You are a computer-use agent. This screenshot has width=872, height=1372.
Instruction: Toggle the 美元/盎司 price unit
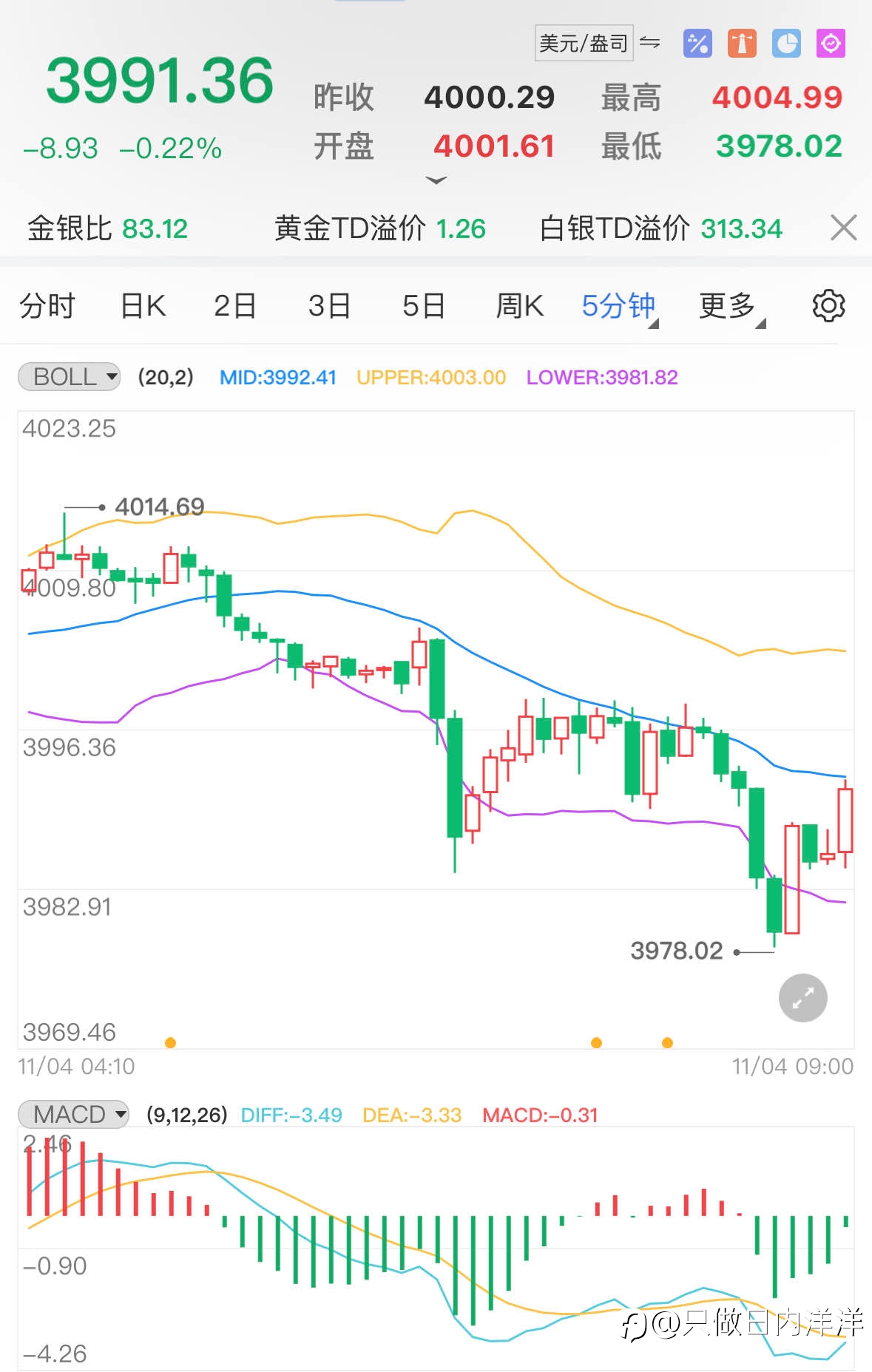click(584, 43)
